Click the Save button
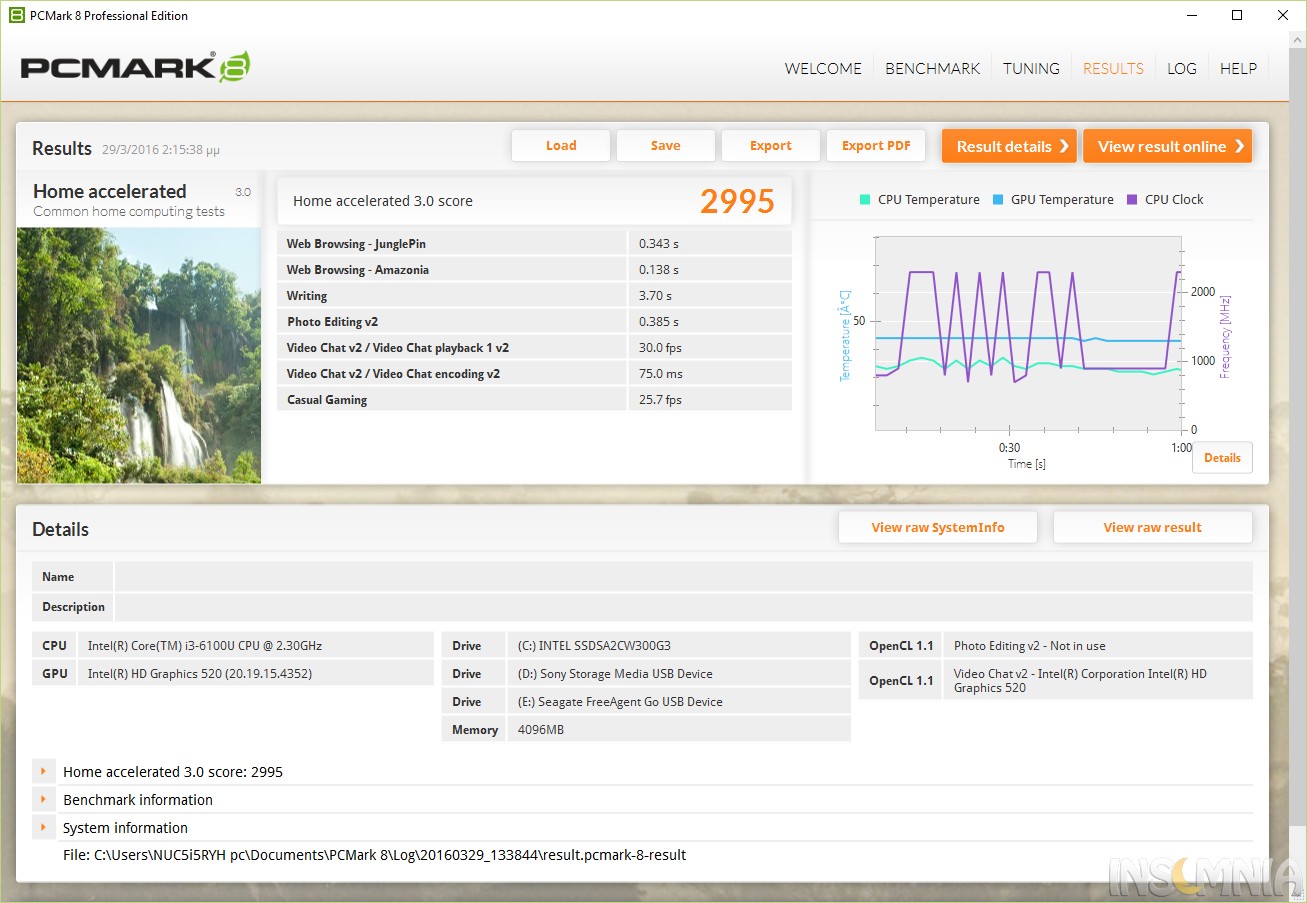1307x903 pixels. pyautogui.click(x=666, y=146)
